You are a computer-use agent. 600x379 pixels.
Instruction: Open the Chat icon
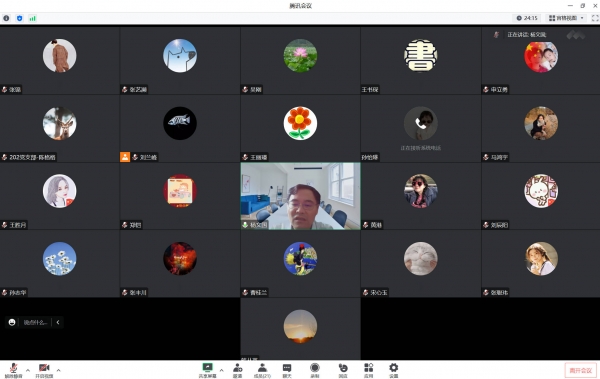287,370
